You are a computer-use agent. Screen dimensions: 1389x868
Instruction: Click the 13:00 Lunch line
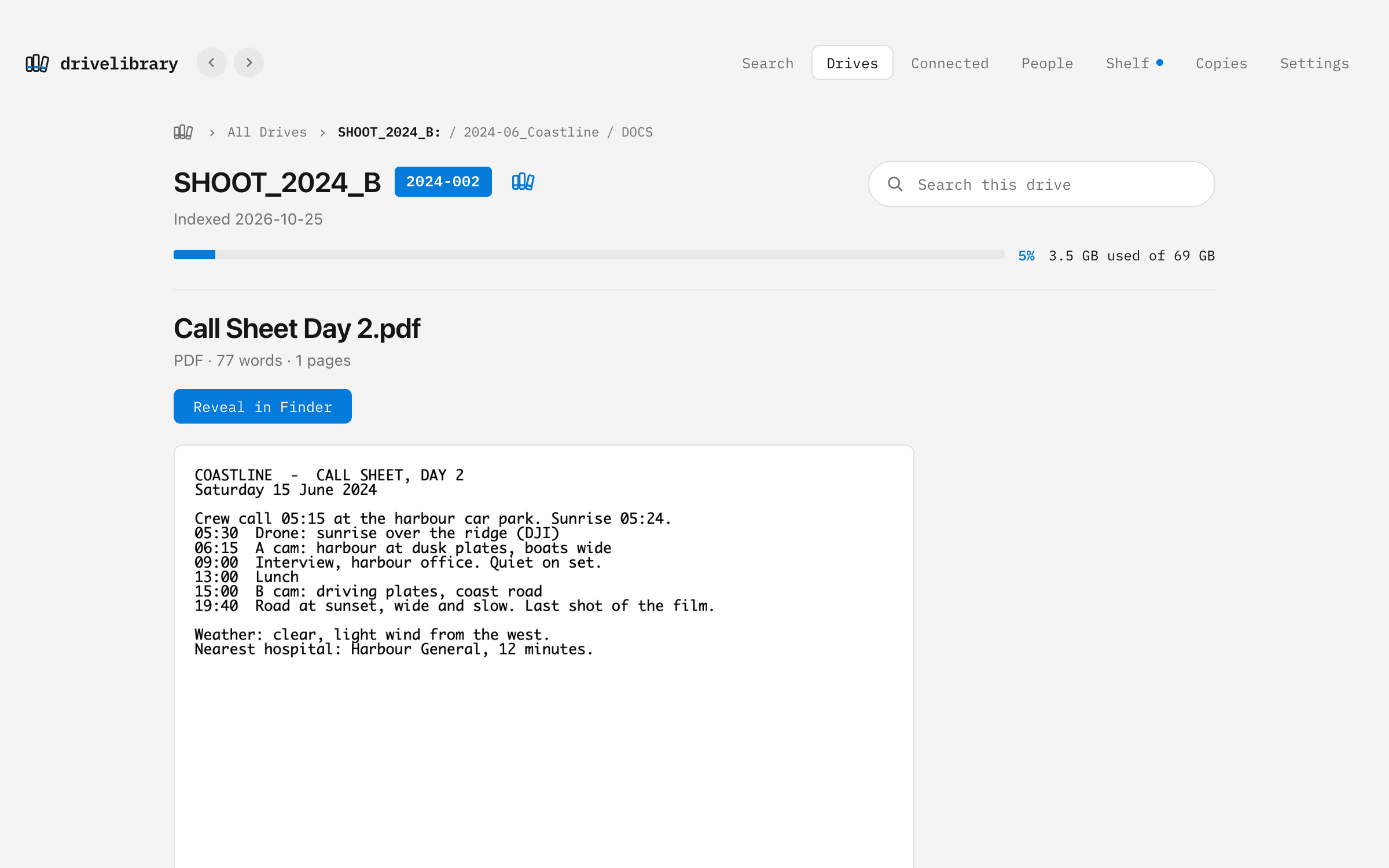pos(247,577)
